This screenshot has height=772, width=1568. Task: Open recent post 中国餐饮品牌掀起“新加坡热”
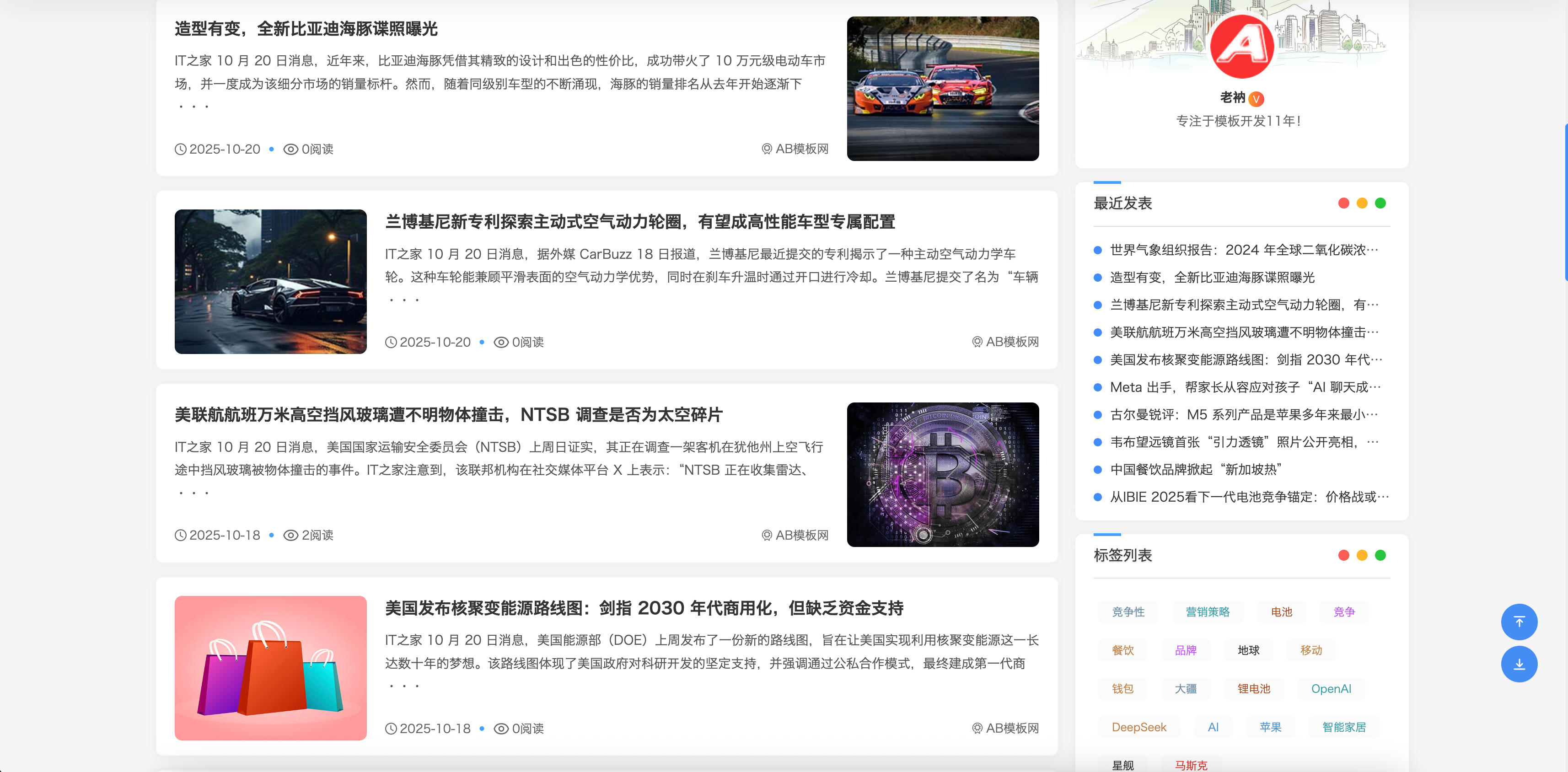click(x=1196, y=469)
